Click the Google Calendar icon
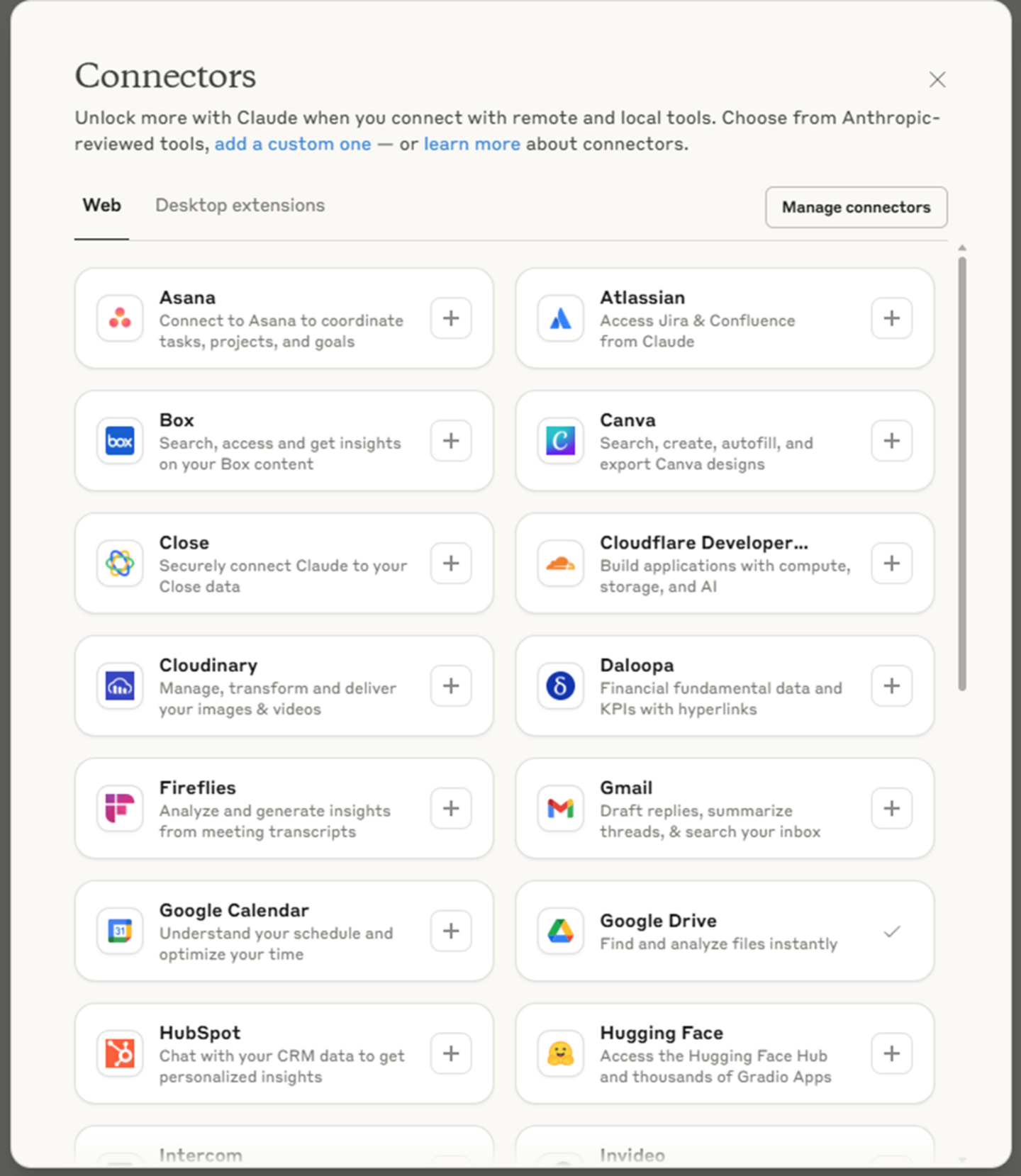 (x=120, y=931)
